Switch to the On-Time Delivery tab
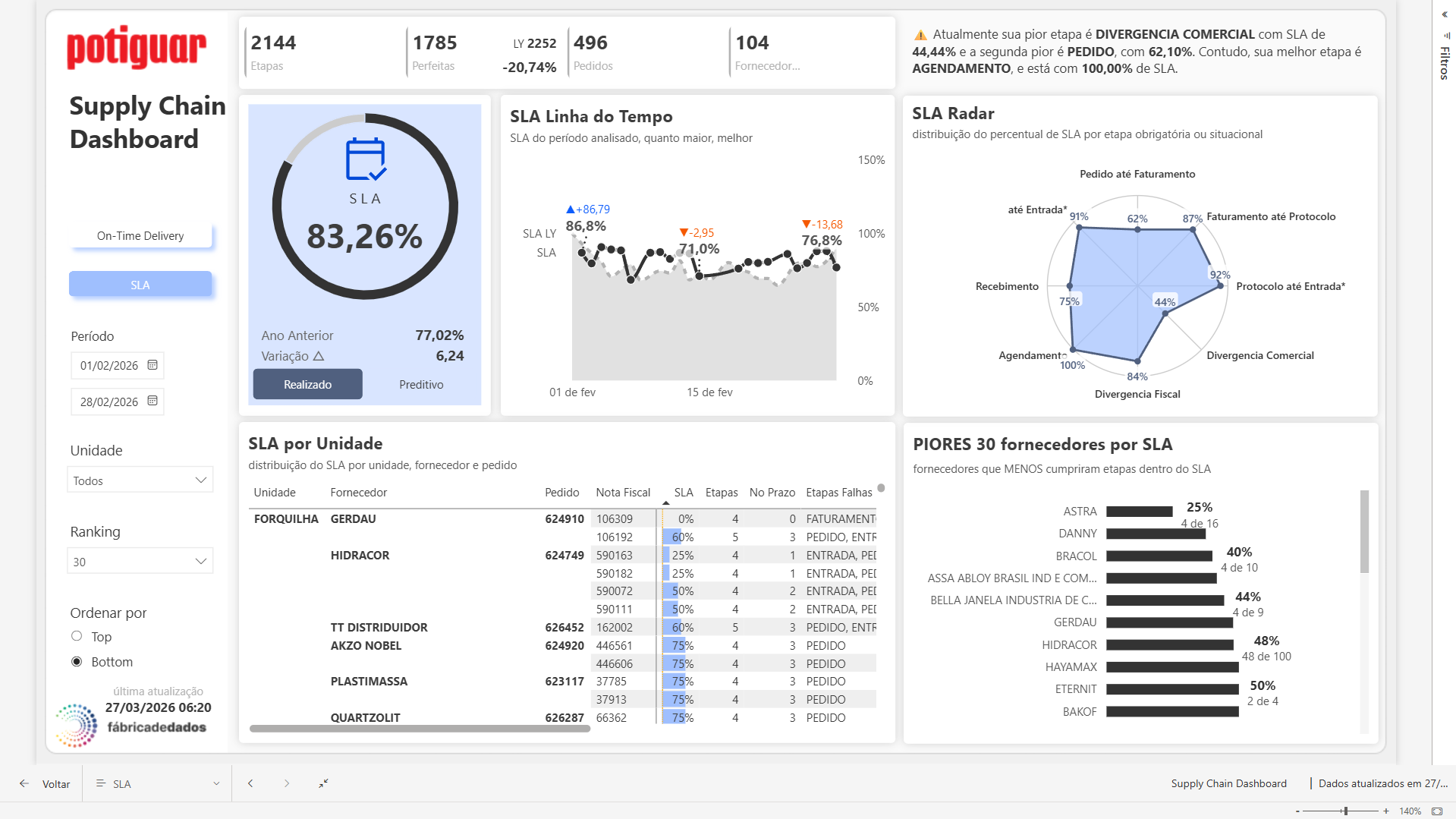 (140, 236)
